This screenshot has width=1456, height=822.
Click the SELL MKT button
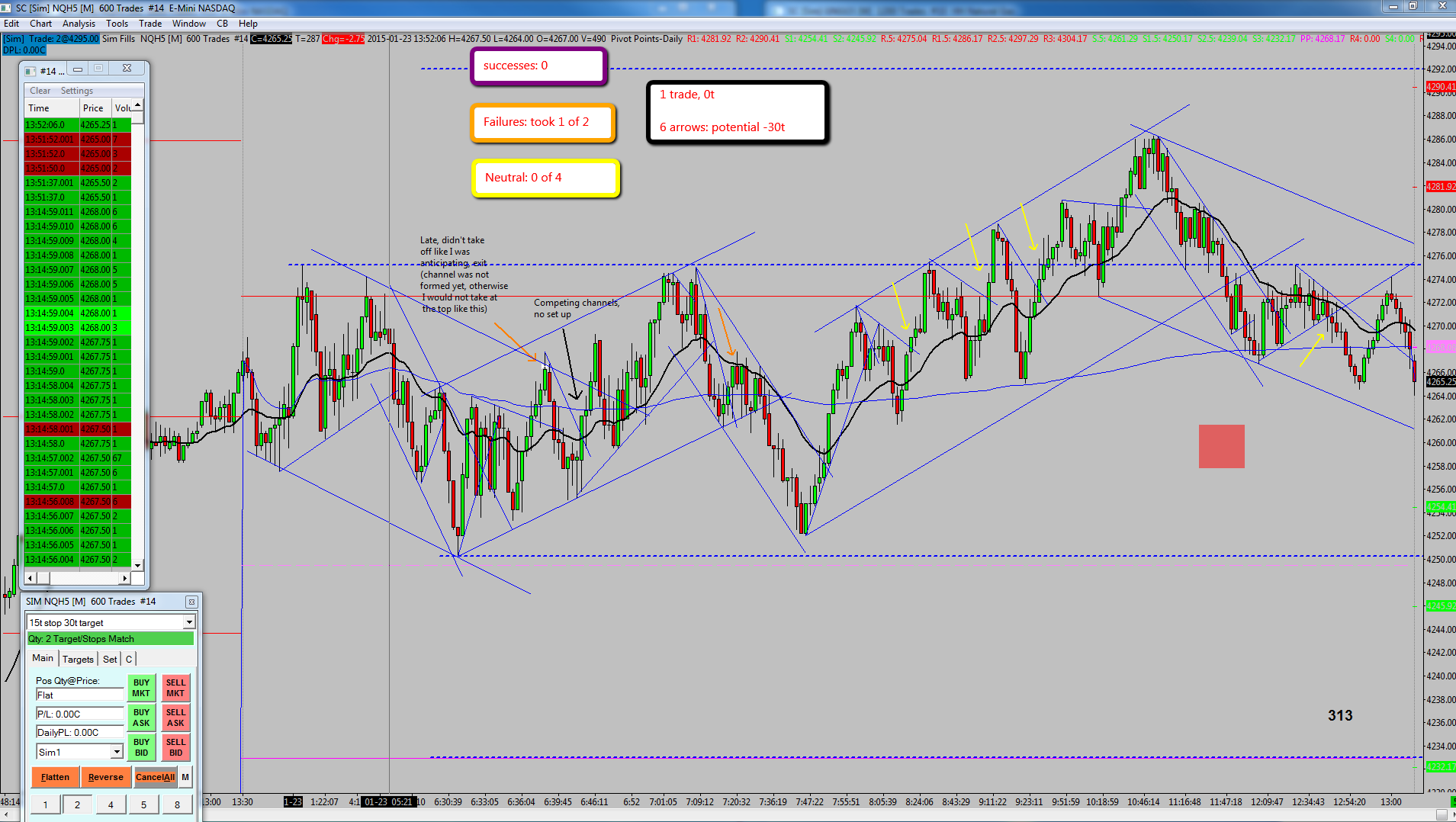point(175,688)
